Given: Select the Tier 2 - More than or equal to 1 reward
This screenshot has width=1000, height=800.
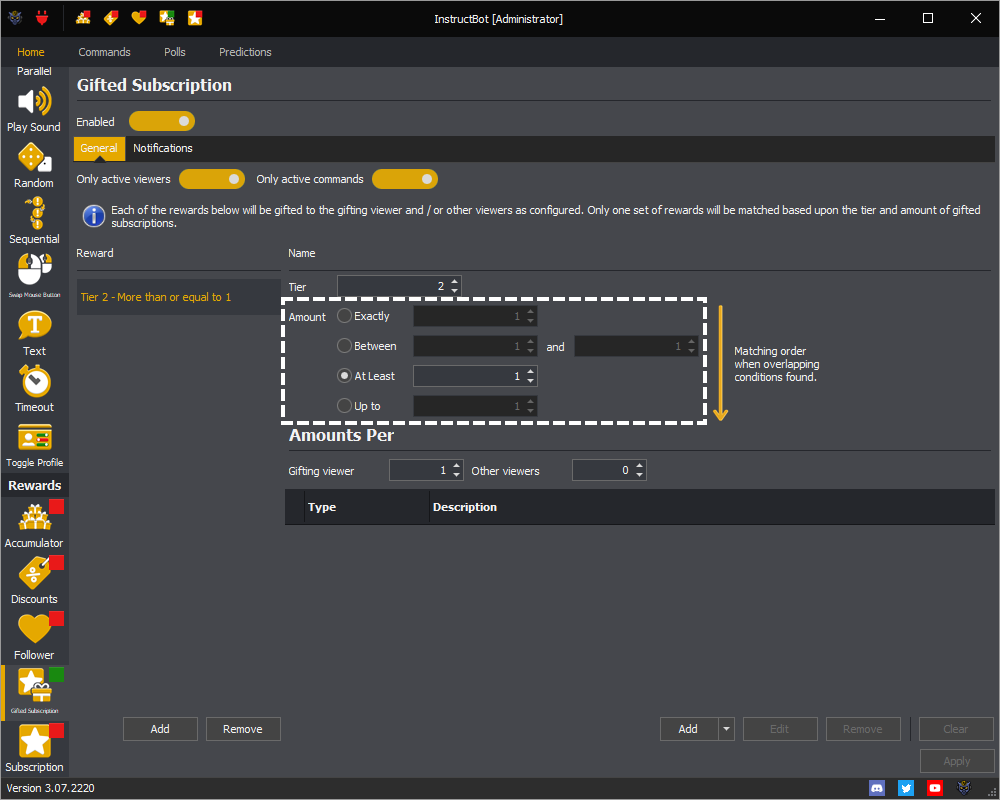Looking at the screenshot, I should [x=179, y=297].
